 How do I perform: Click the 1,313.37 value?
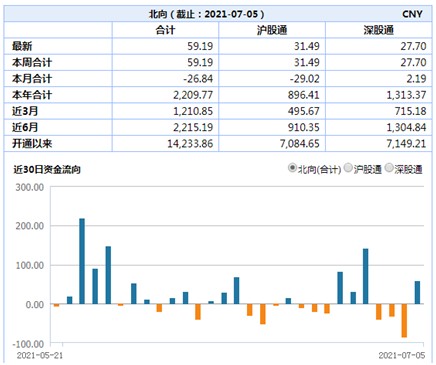(406, 95)
